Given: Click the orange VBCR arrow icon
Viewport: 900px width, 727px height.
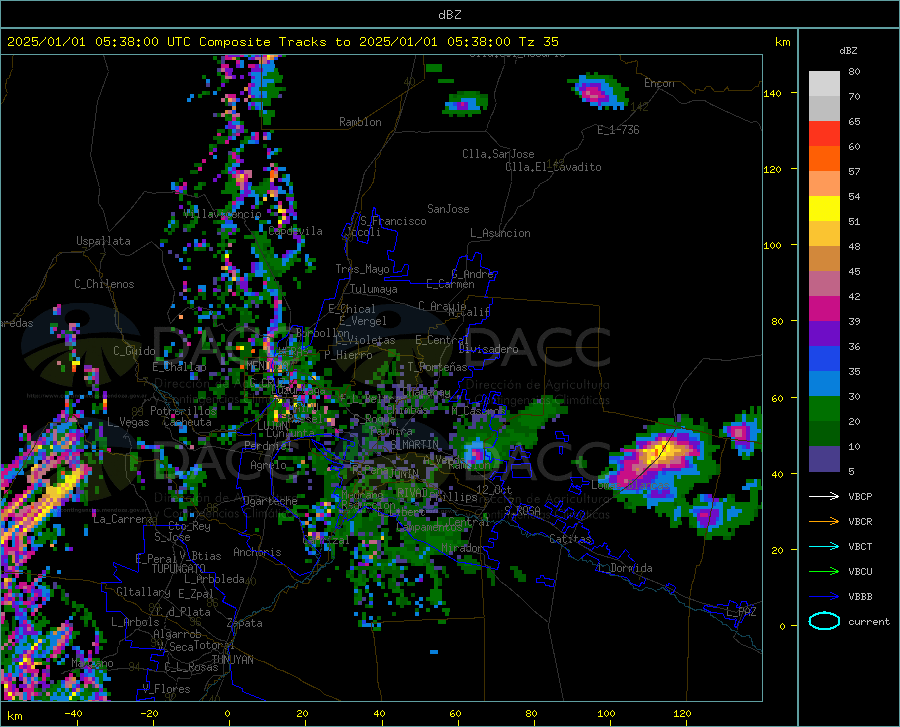Looking at the screenshot, I should 824,521.
